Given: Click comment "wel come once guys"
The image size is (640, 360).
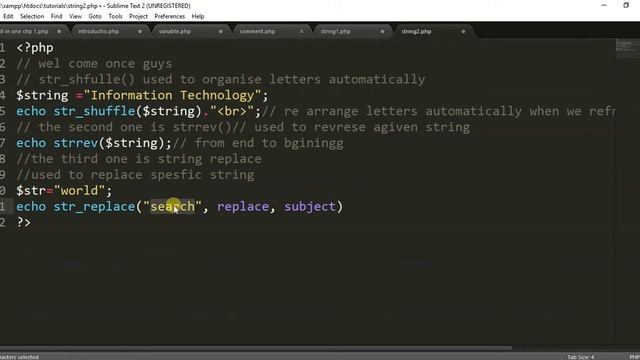Looking at the screenshot, I should (94, 64).
